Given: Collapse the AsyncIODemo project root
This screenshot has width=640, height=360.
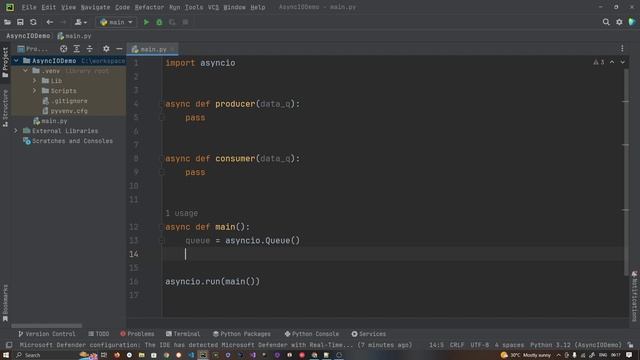Looking at the screenshot, I should click(x=16, y=61).
